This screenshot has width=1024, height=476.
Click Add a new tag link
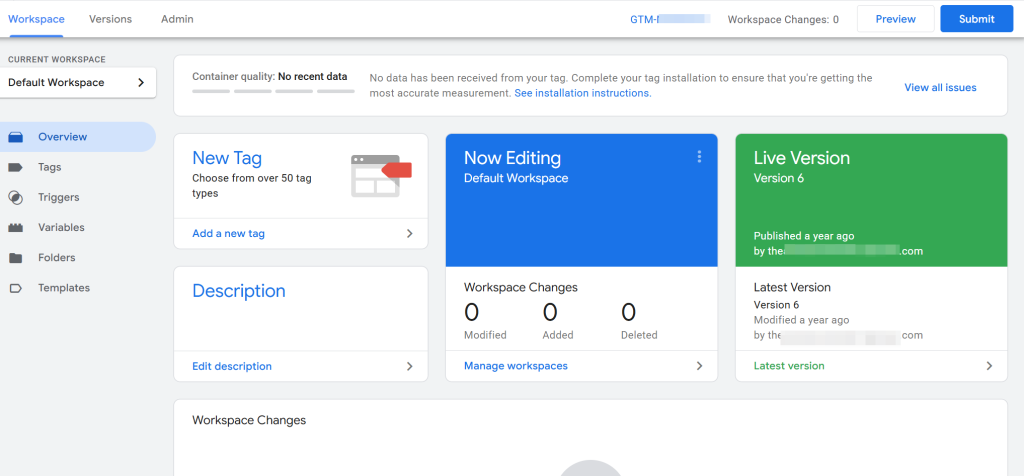[x=229, y=234]
